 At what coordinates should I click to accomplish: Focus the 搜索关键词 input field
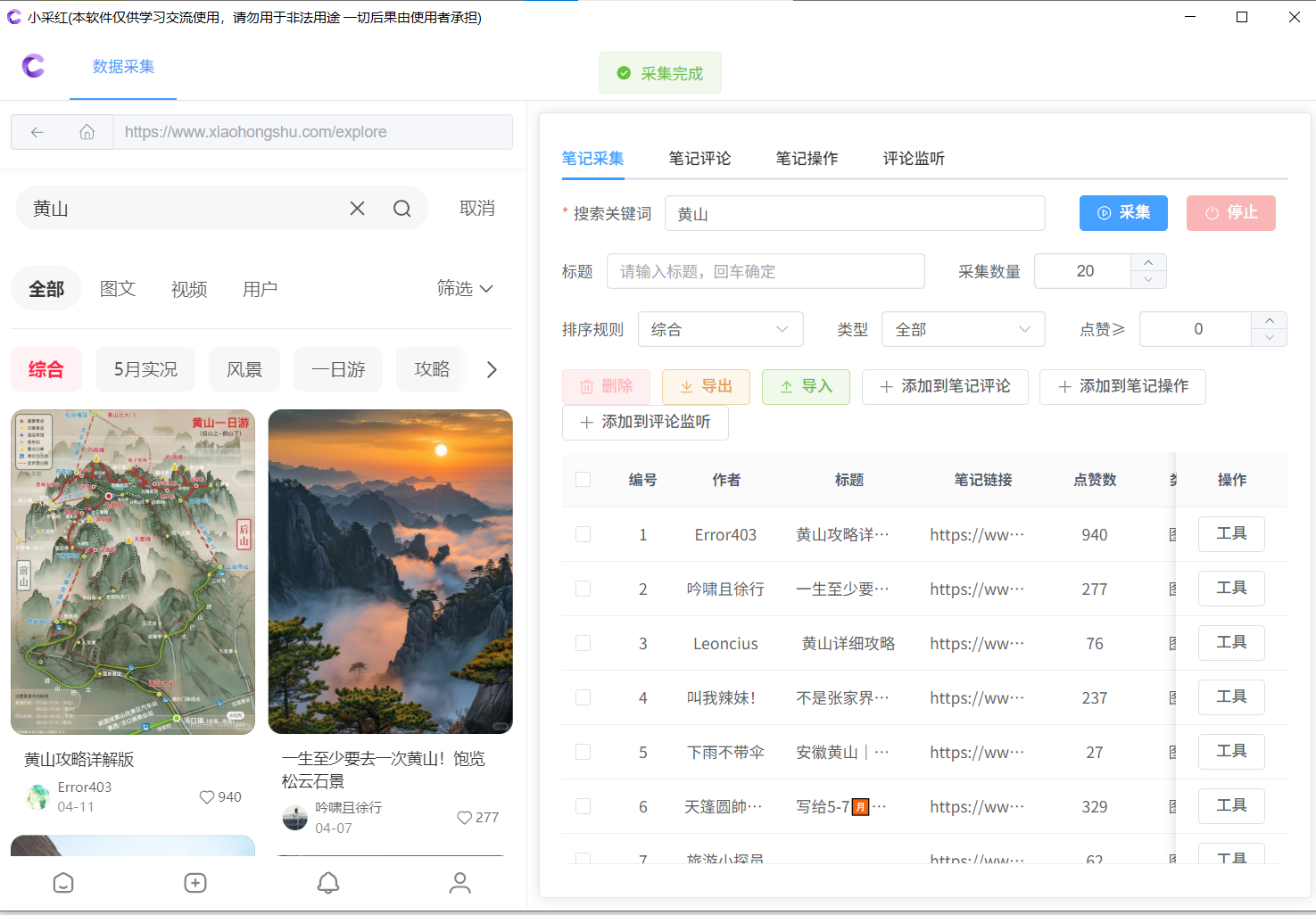click(x=855, y=213)
